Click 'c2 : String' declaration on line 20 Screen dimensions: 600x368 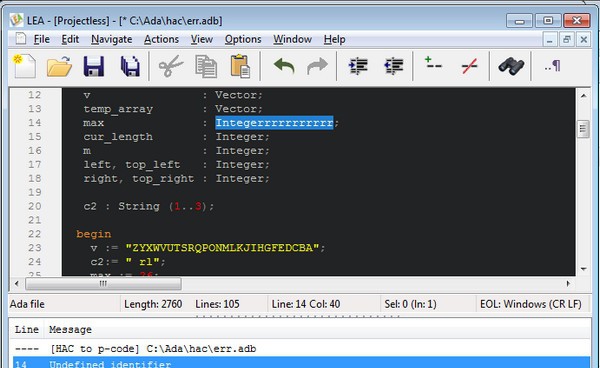(x=121, y=207)
